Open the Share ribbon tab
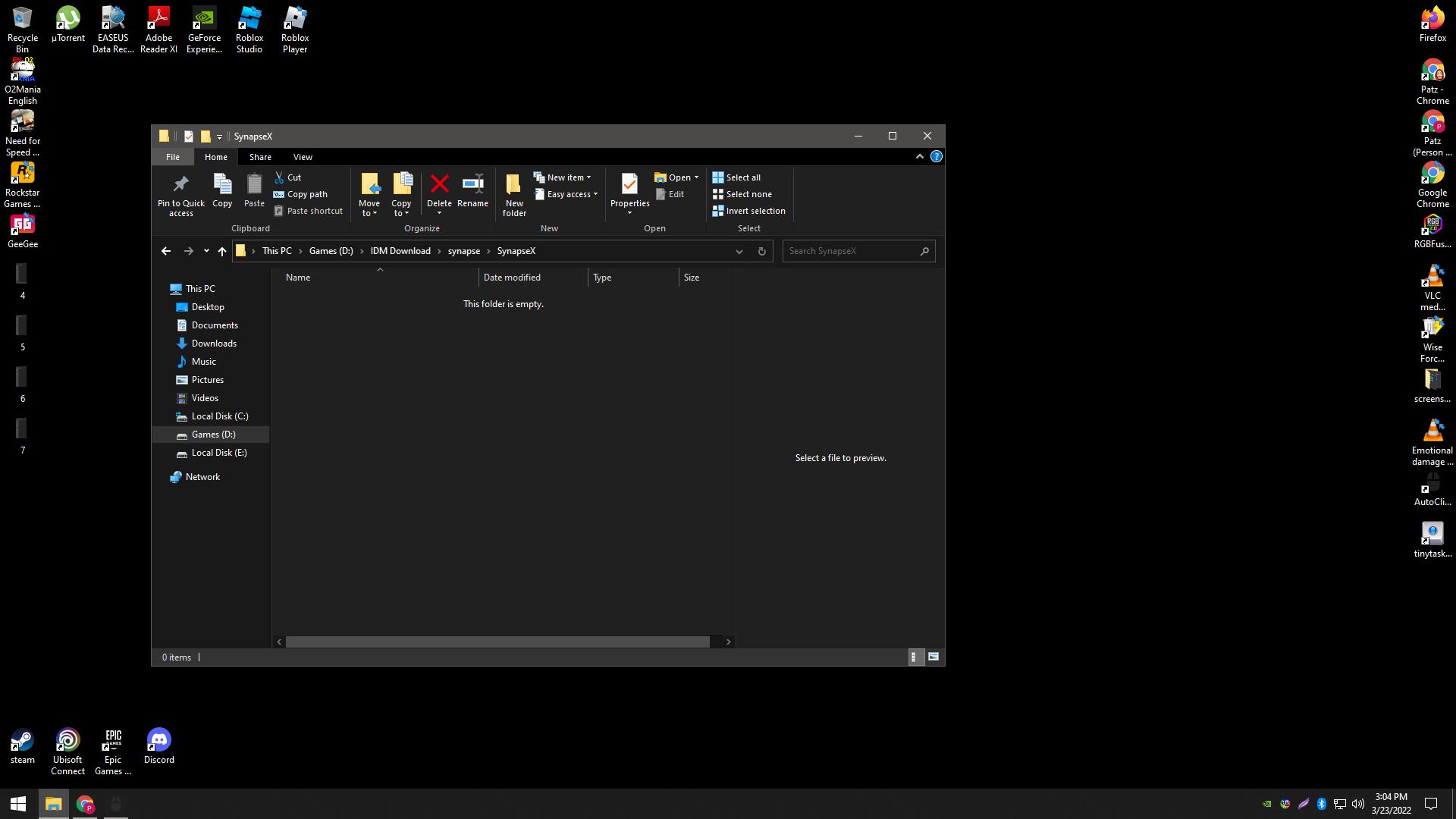The image size is (1456, 819). [260, 157]
